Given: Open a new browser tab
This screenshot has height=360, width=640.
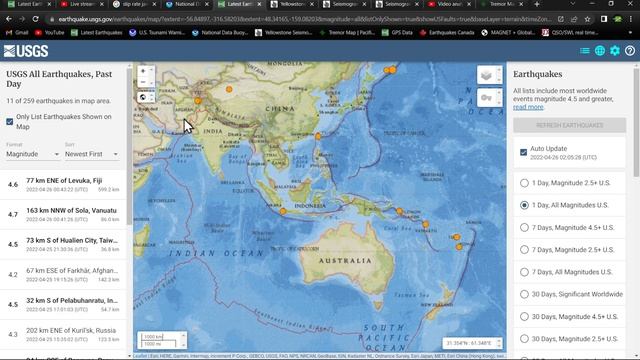Looking at the screenshot, I should 537,4.
